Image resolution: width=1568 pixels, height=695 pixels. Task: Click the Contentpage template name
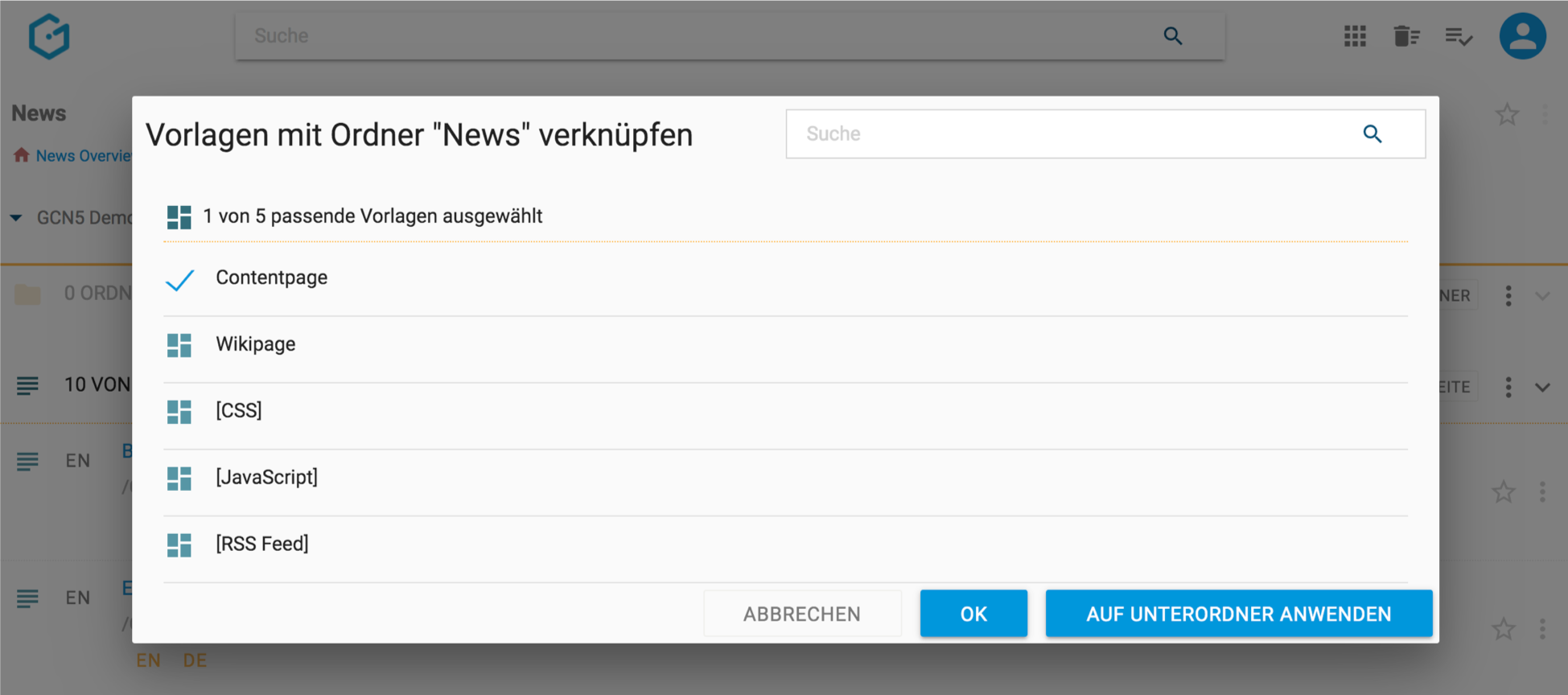pyautogui.click(x=271, y=278)
